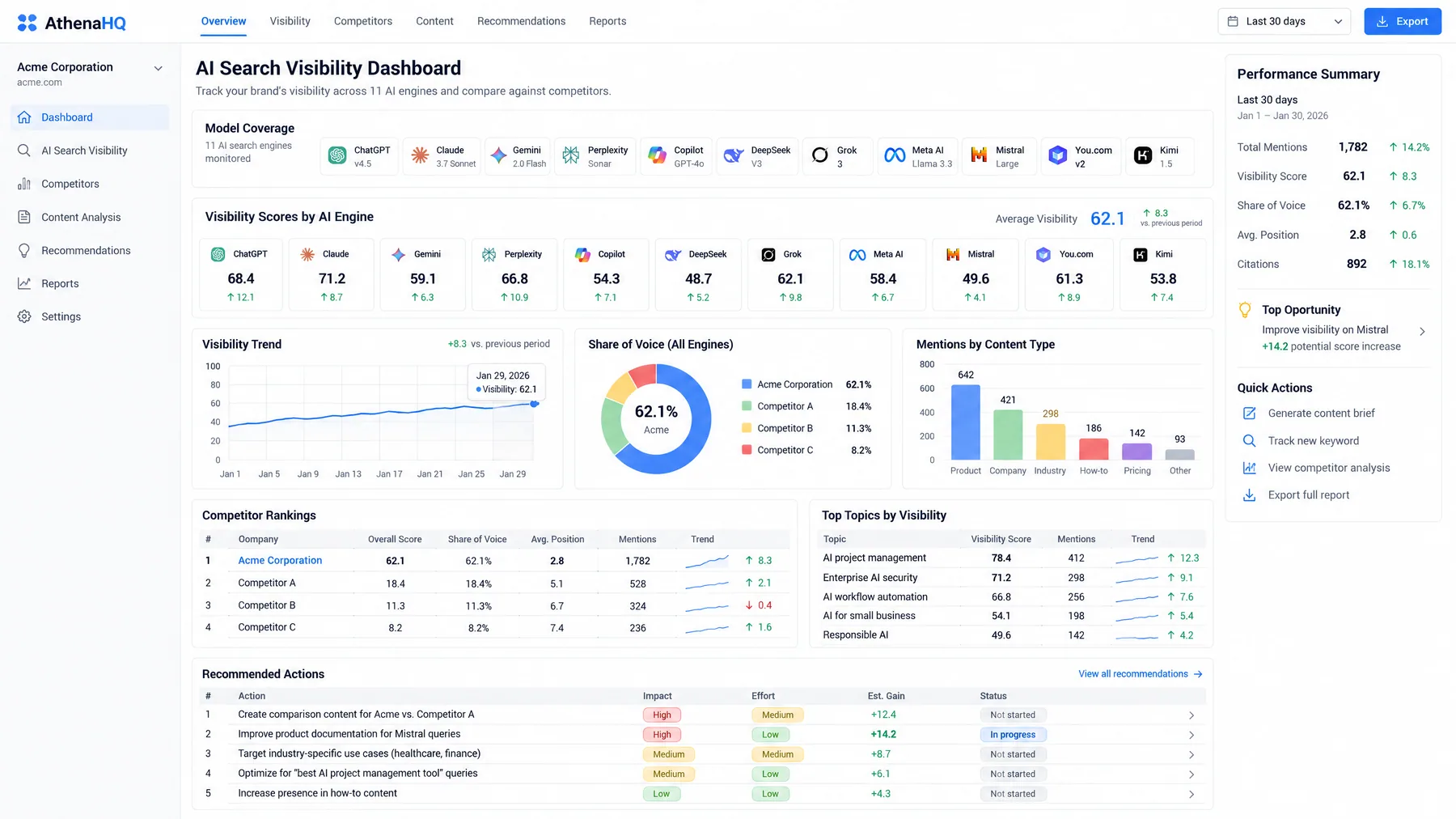Expand the Acme Corporation account switcher

(159, 68)
